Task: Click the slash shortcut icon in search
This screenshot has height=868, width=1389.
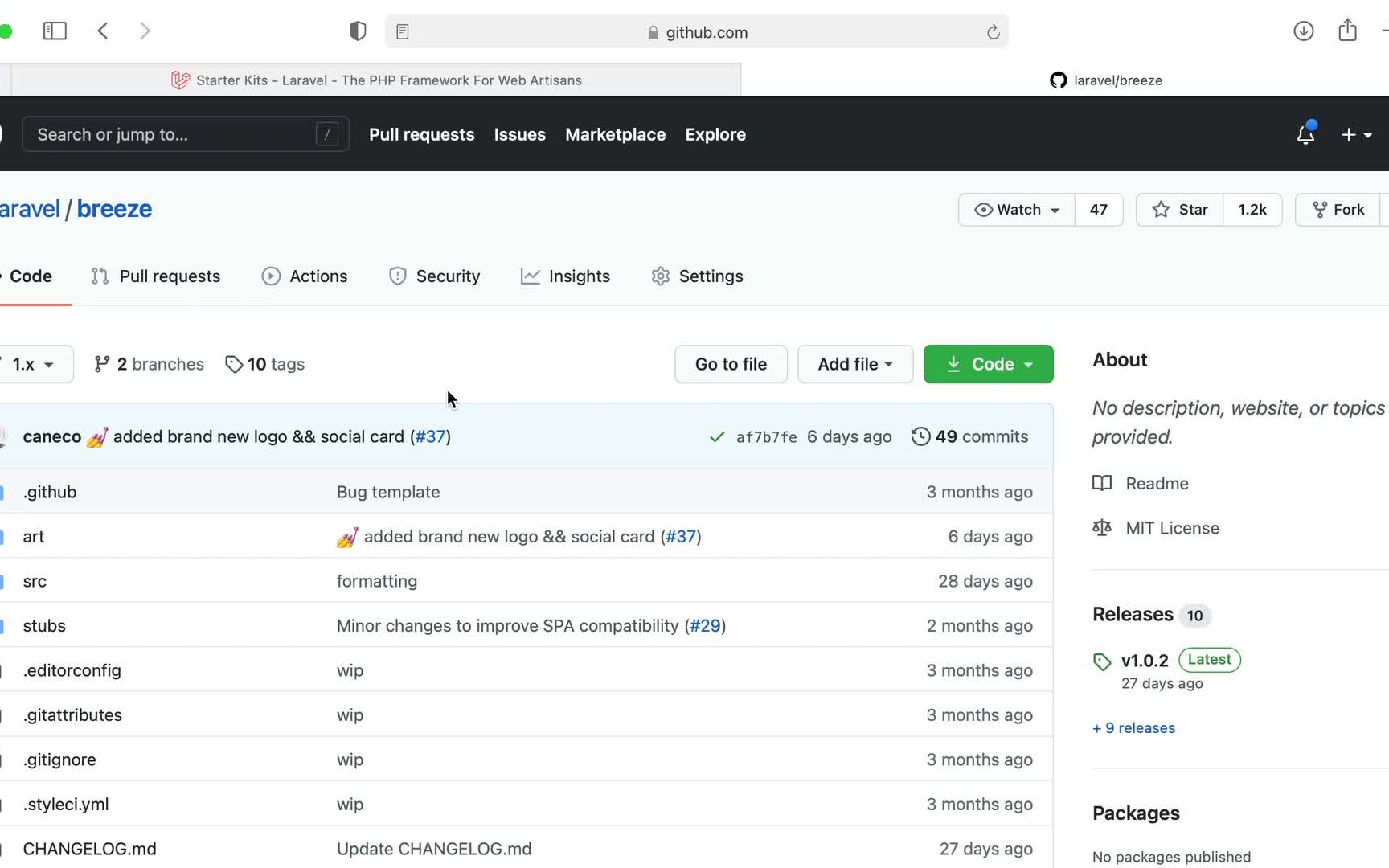Action: [326, 134]
